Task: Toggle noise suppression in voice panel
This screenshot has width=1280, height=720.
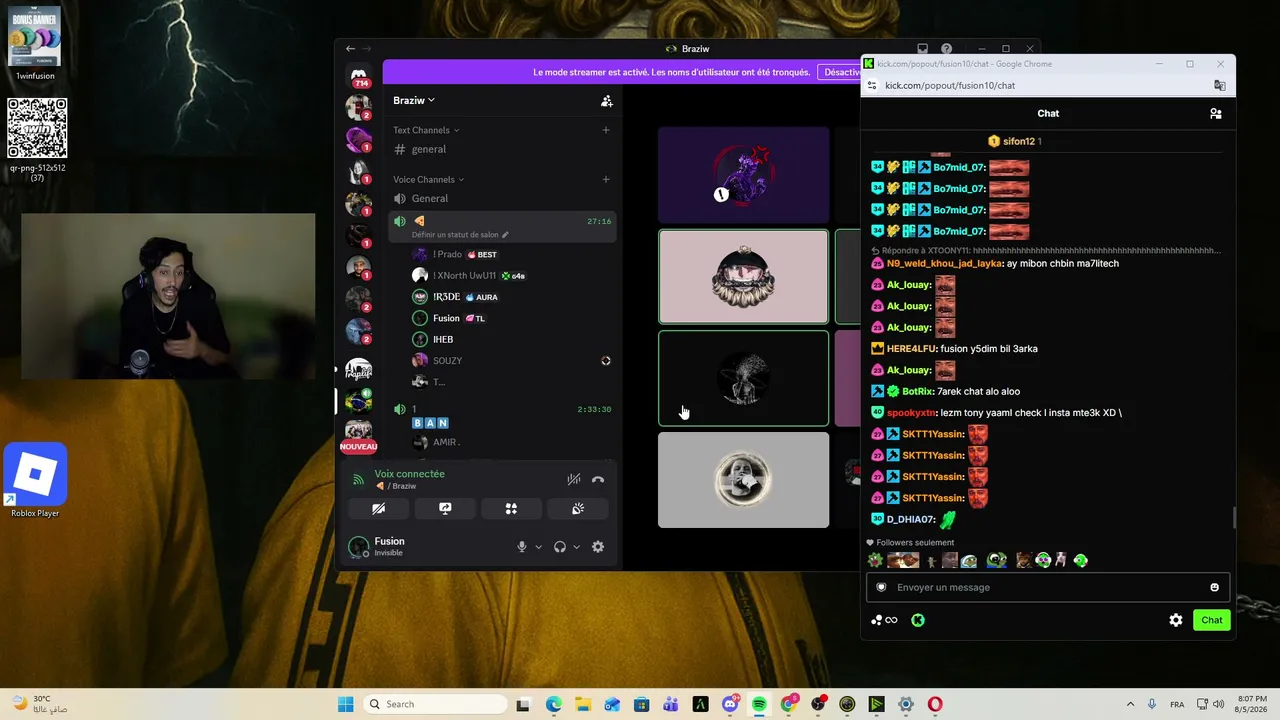Action: (x=574, y=480)
